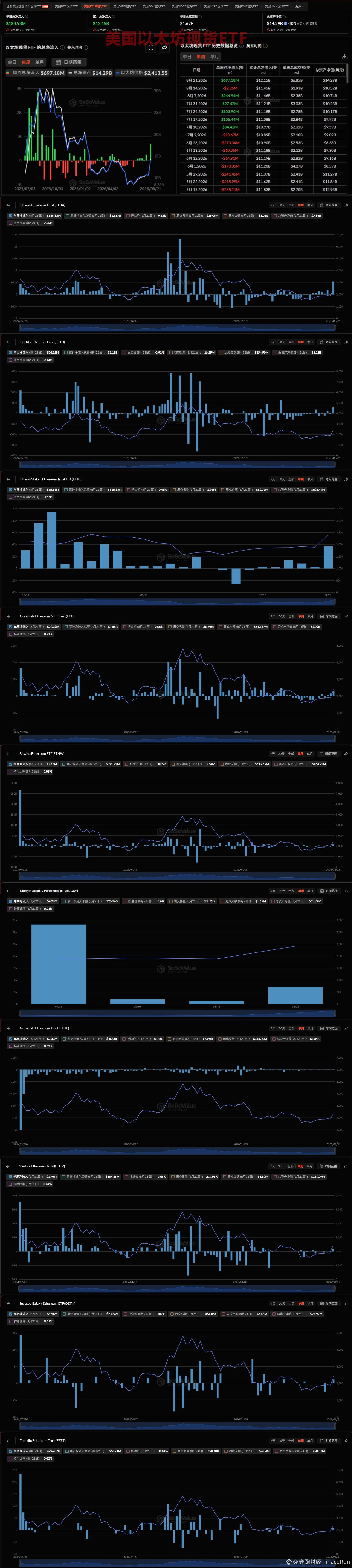Select 单日 in historical data table header
This screenshot has height=1568, width=352.
(x=187, y=57)
